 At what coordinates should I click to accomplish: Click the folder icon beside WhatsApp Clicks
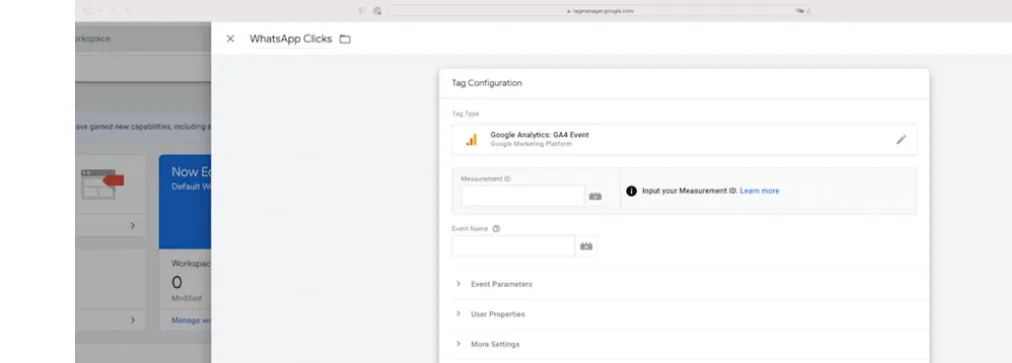(x=345, y=39)
